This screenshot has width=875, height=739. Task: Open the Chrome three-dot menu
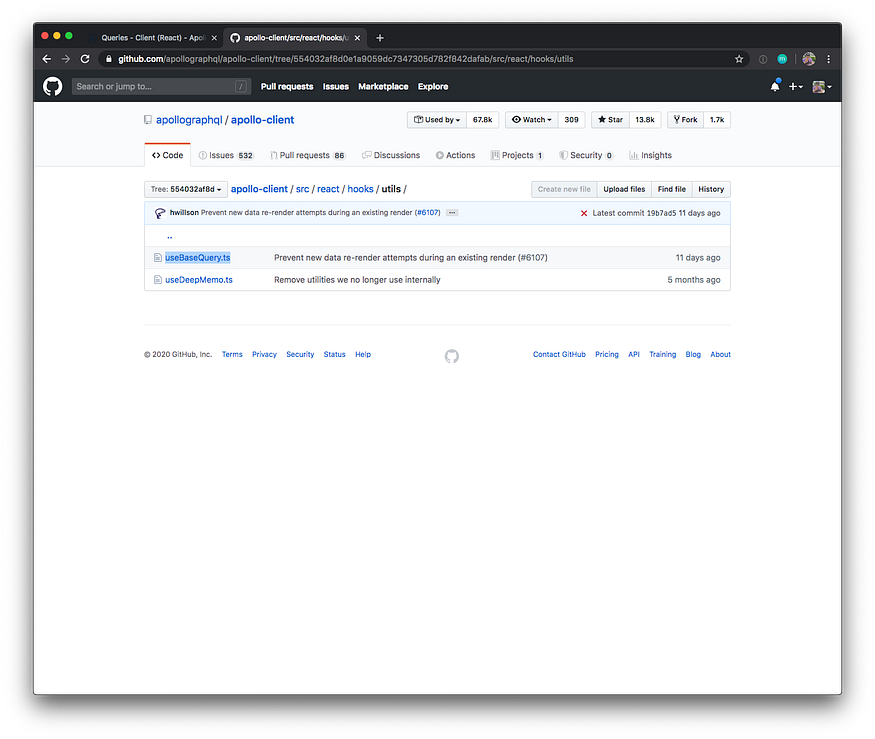click(x=829, y=59)
